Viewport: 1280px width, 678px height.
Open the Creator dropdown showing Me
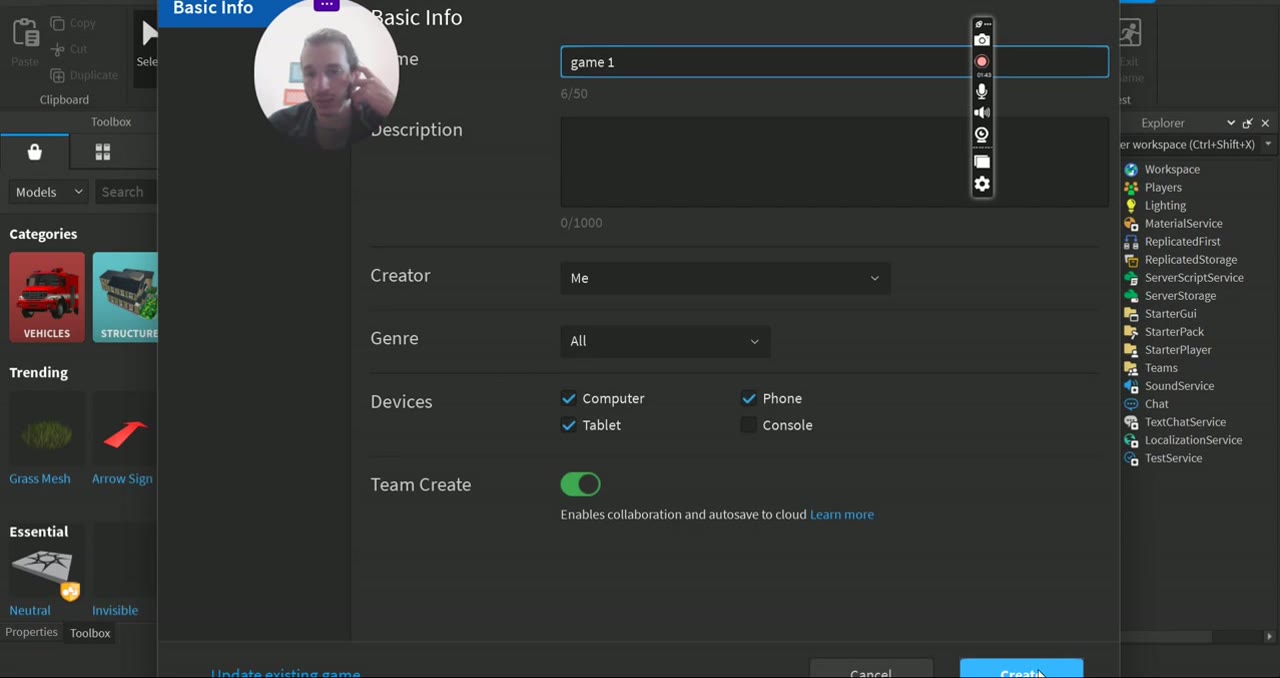point(725,278)
